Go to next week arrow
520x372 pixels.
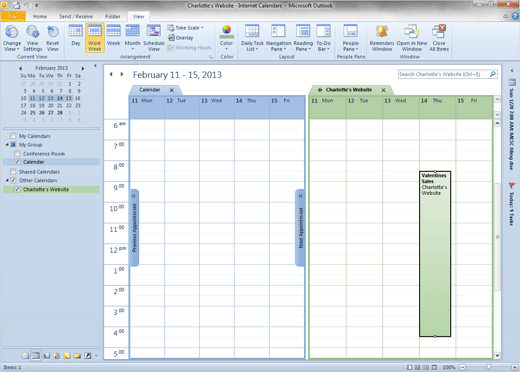click(122, 74)
